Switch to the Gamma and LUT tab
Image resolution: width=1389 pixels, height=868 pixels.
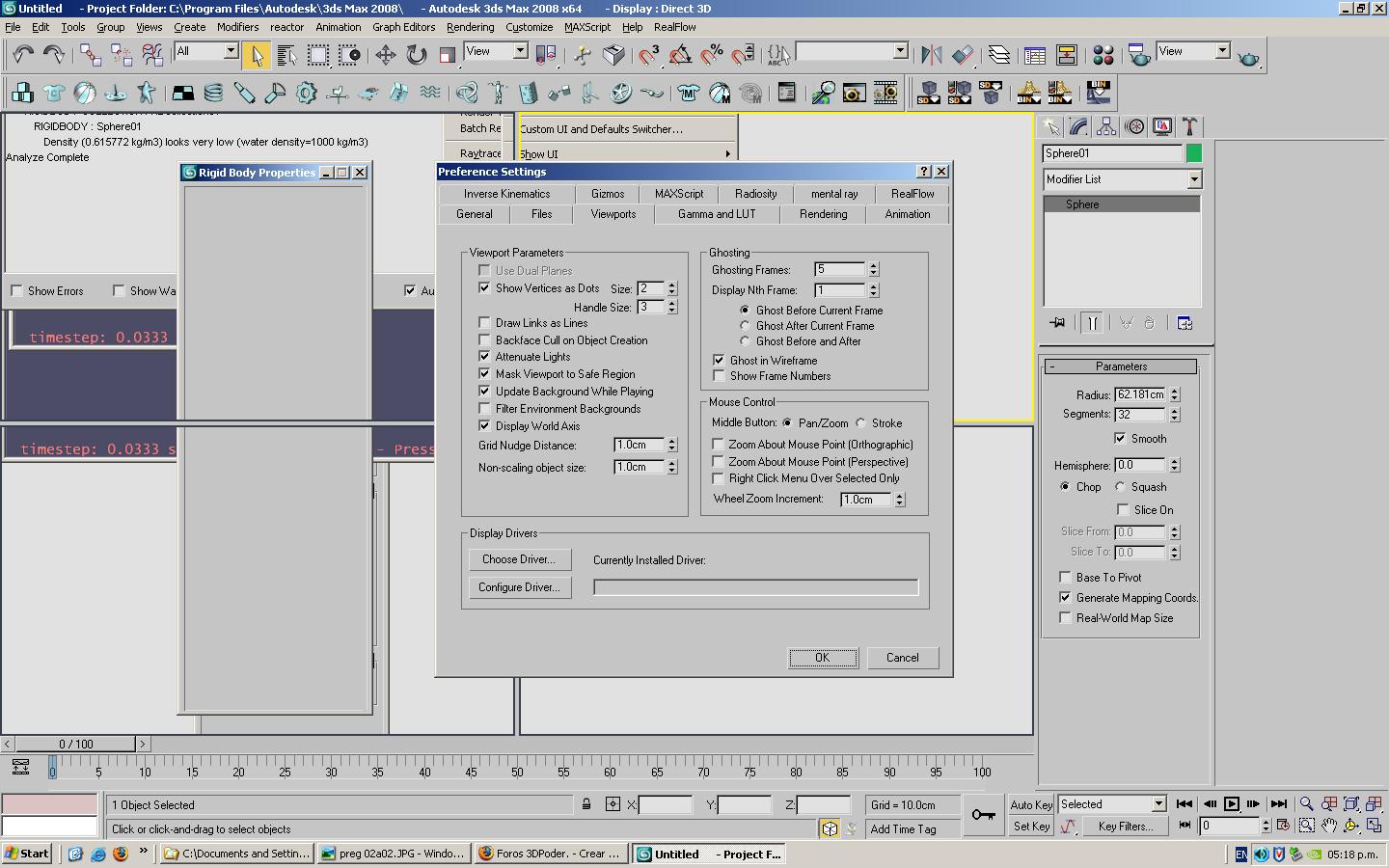[716, 214]
